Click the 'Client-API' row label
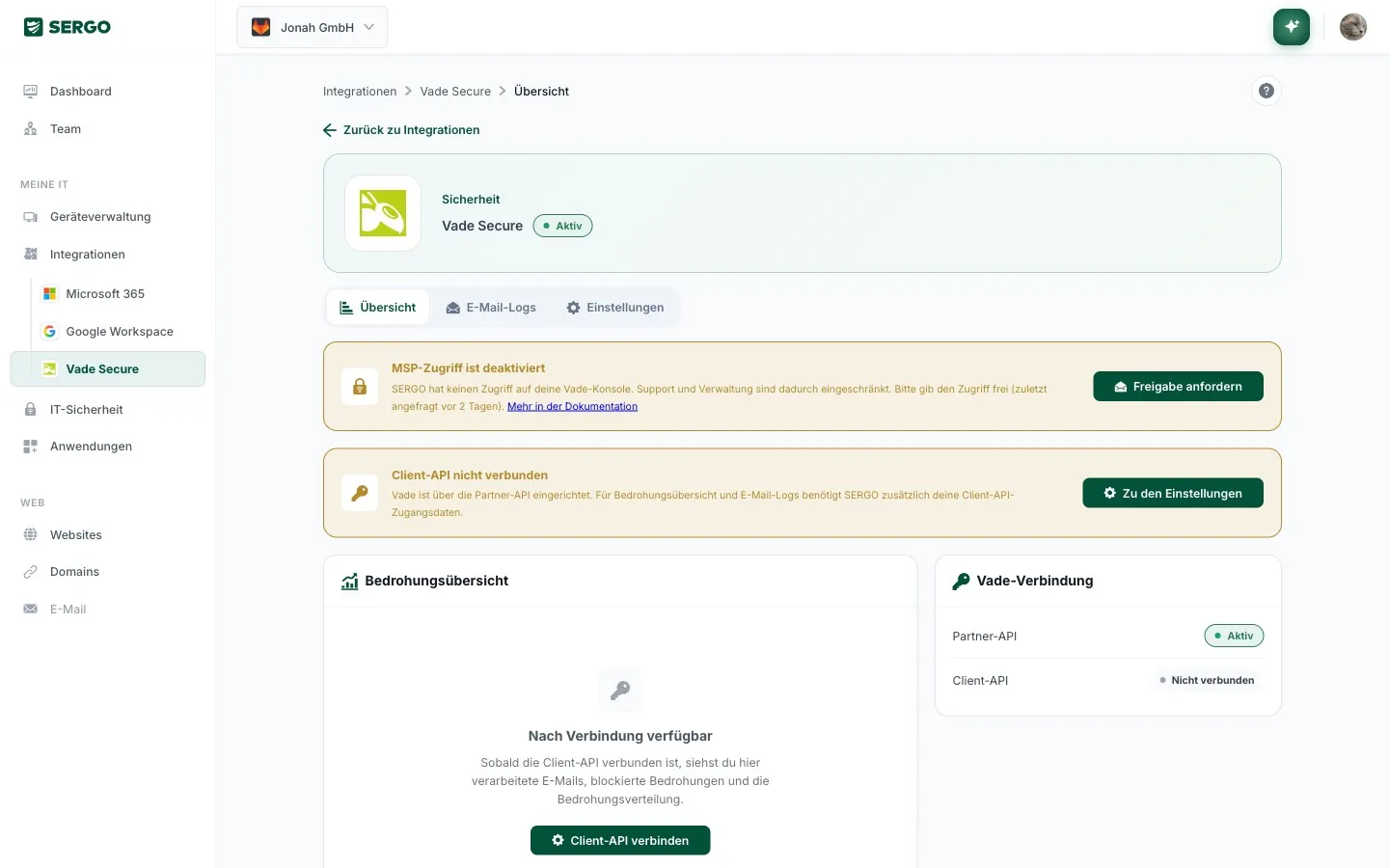This screenshot has height=868, width=1389. 980,681
